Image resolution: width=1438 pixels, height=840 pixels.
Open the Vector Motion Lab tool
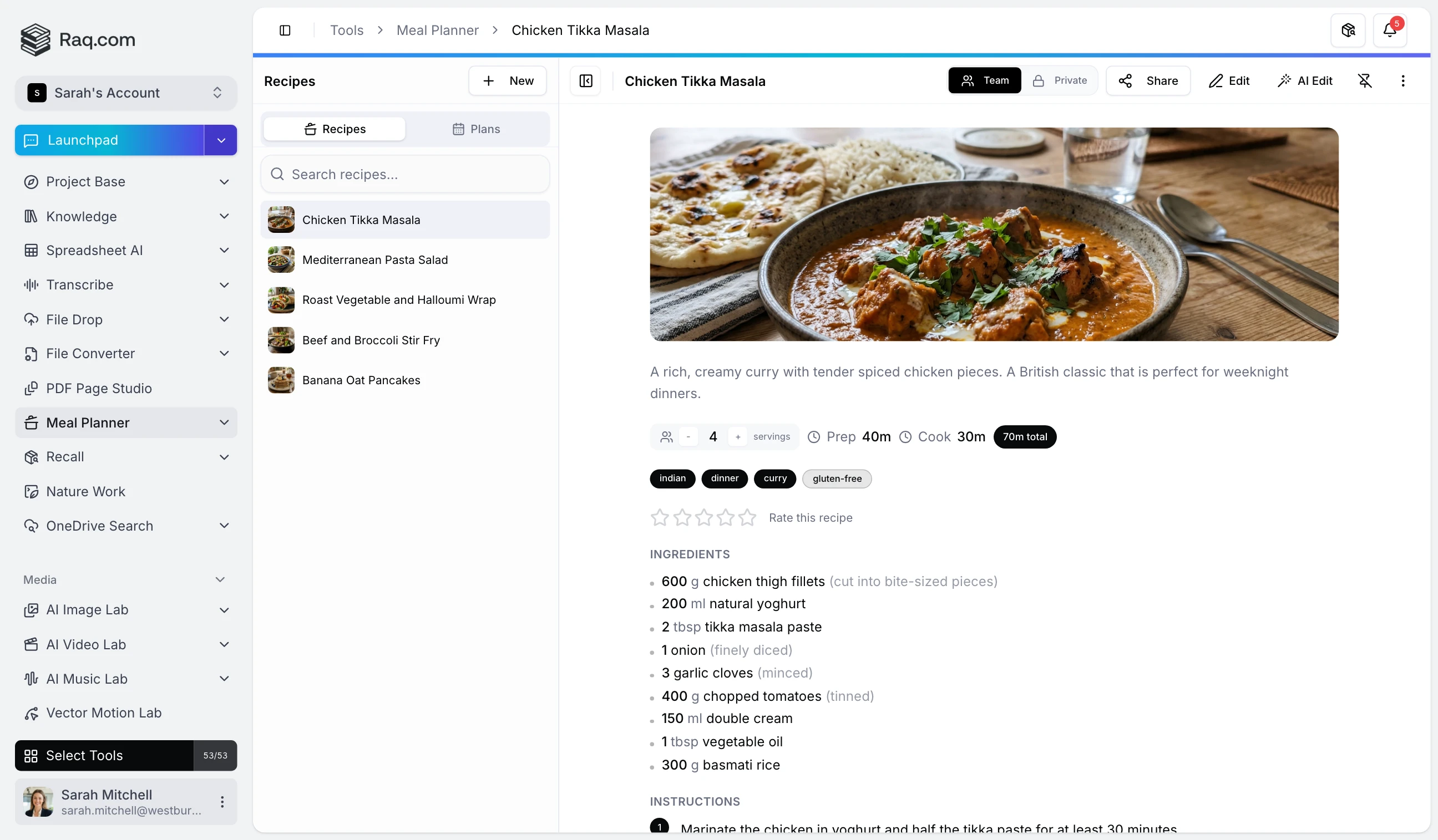click(x=104, y=712)
